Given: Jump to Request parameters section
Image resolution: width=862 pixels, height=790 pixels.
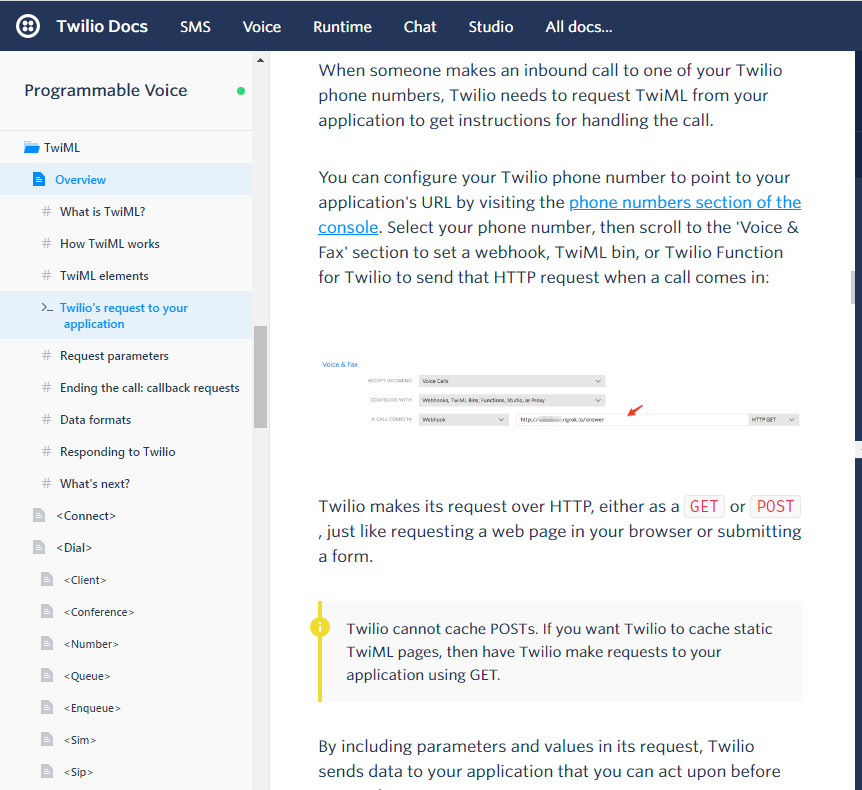Looking at the screenshot, I should click(x=114, y=356).
